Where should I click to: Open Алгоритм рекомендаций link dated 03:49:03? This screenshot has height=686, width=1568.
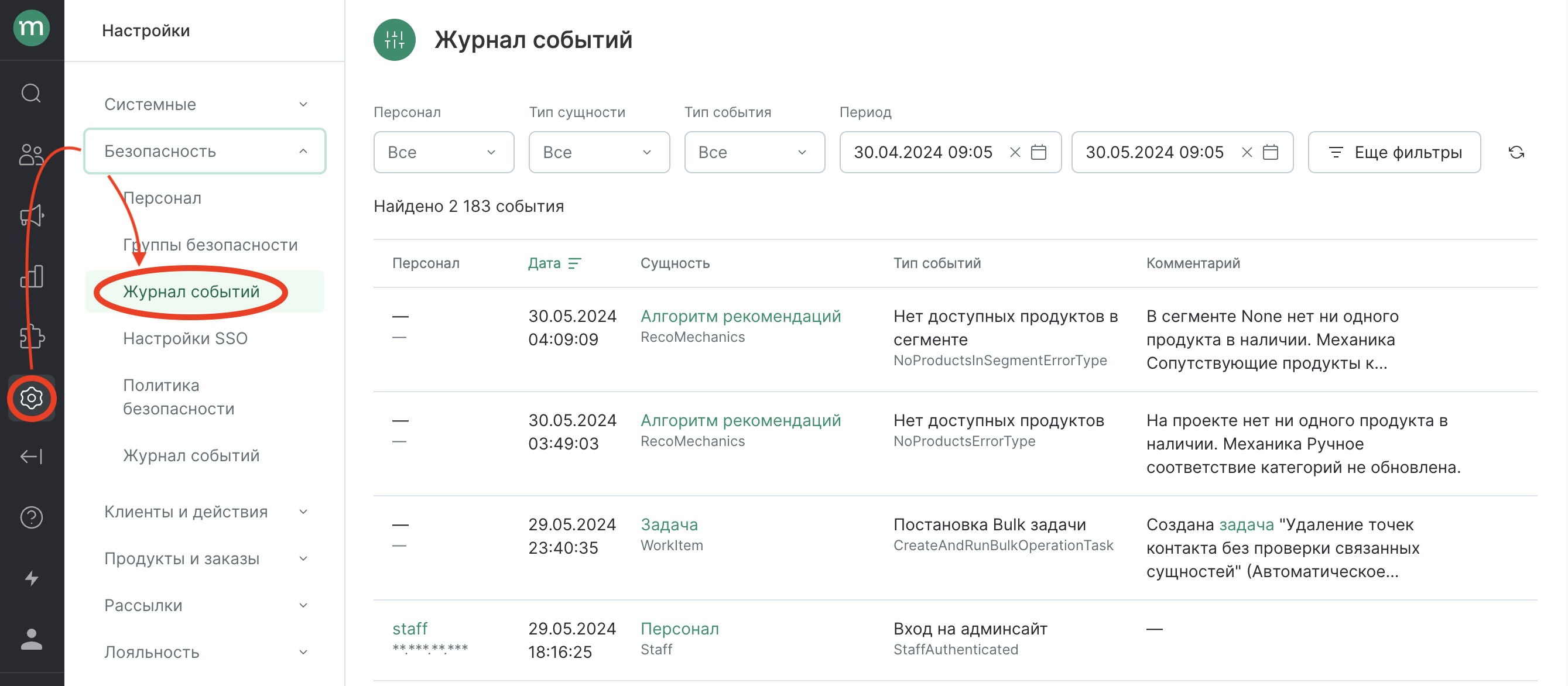(x=740, y=420)
